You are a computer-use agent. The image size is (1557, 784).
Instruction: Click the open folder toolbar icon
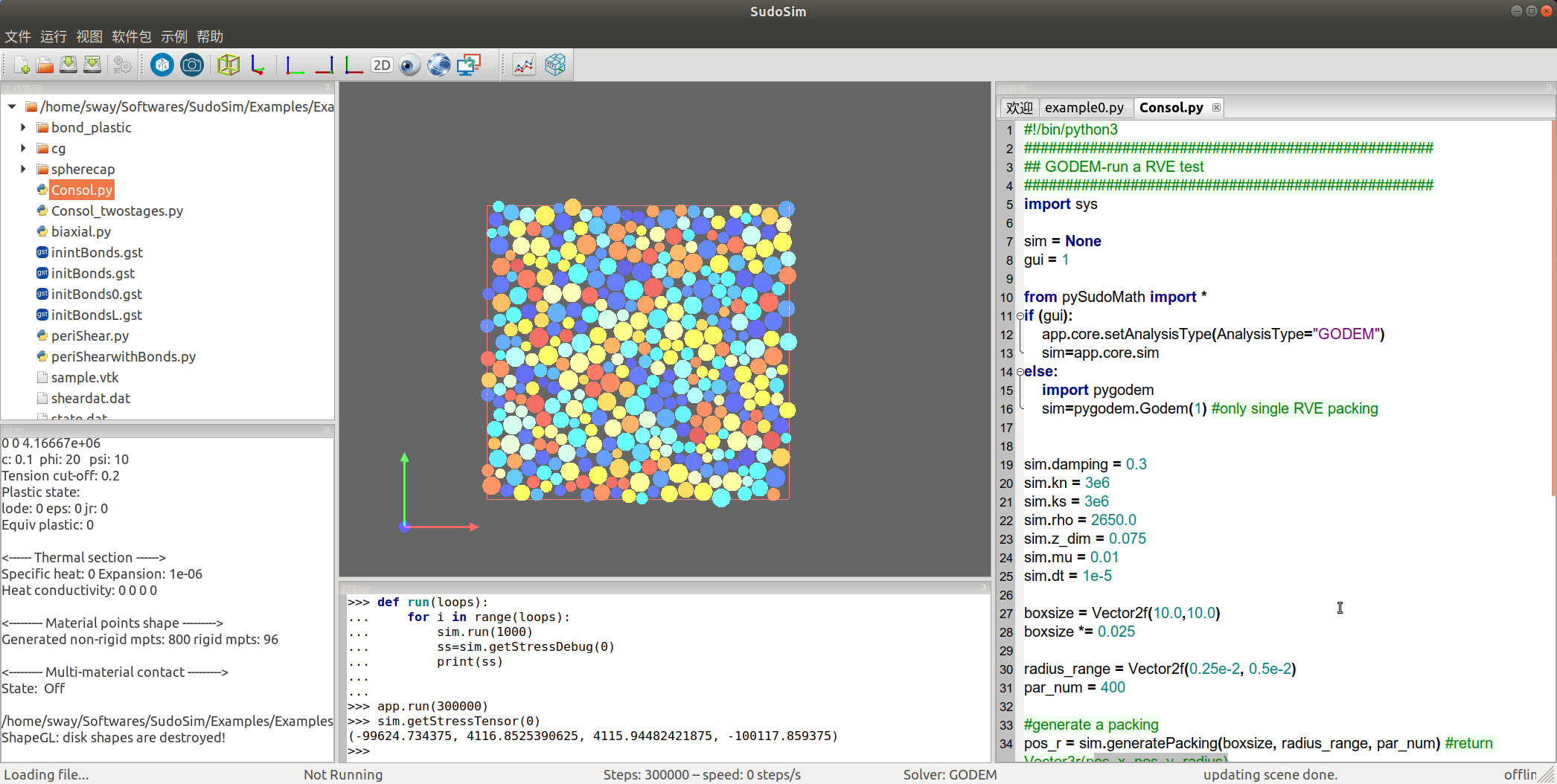[45, 65]
